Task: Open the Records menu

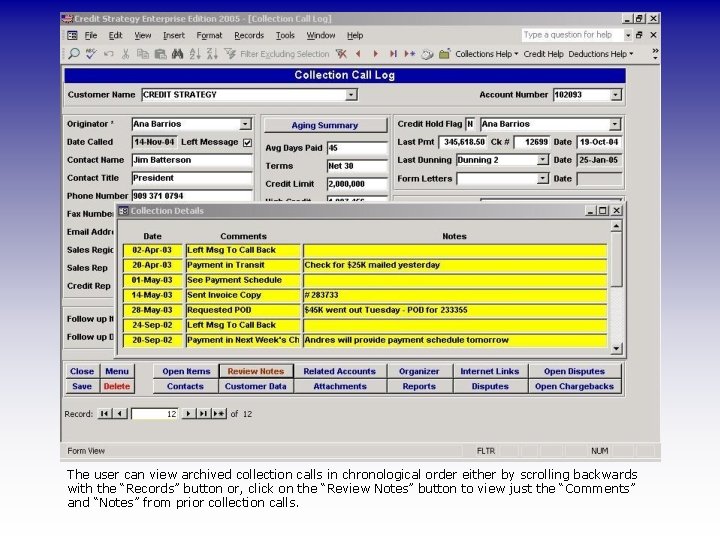Action: 249,35
